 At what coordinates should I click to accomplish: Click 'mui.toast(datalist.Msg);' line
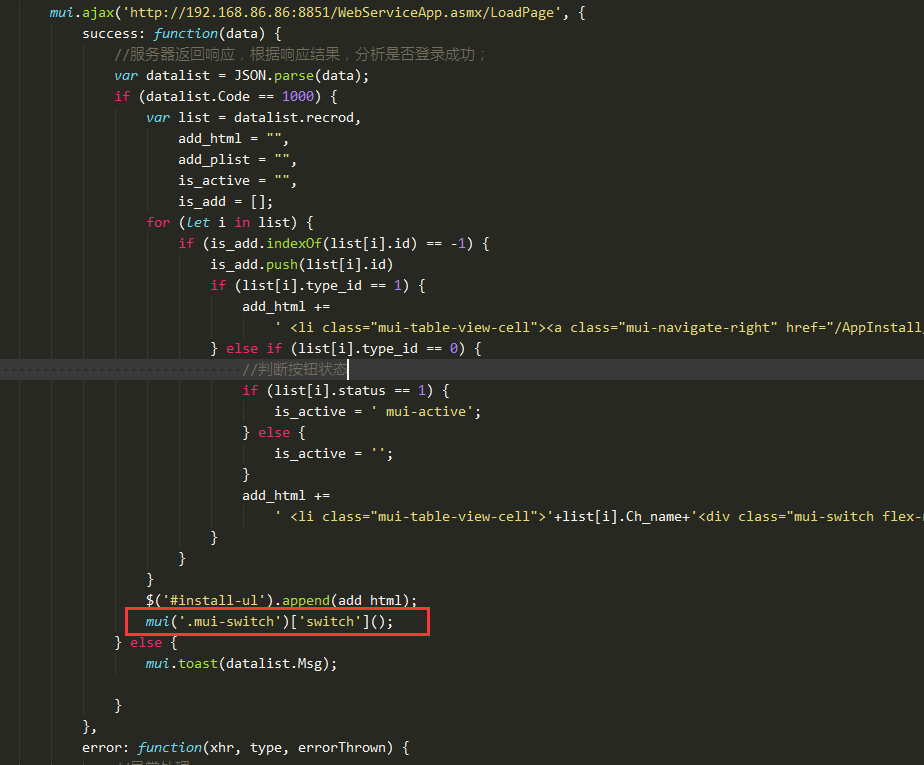pyautogui.click(x=241, y=664)
